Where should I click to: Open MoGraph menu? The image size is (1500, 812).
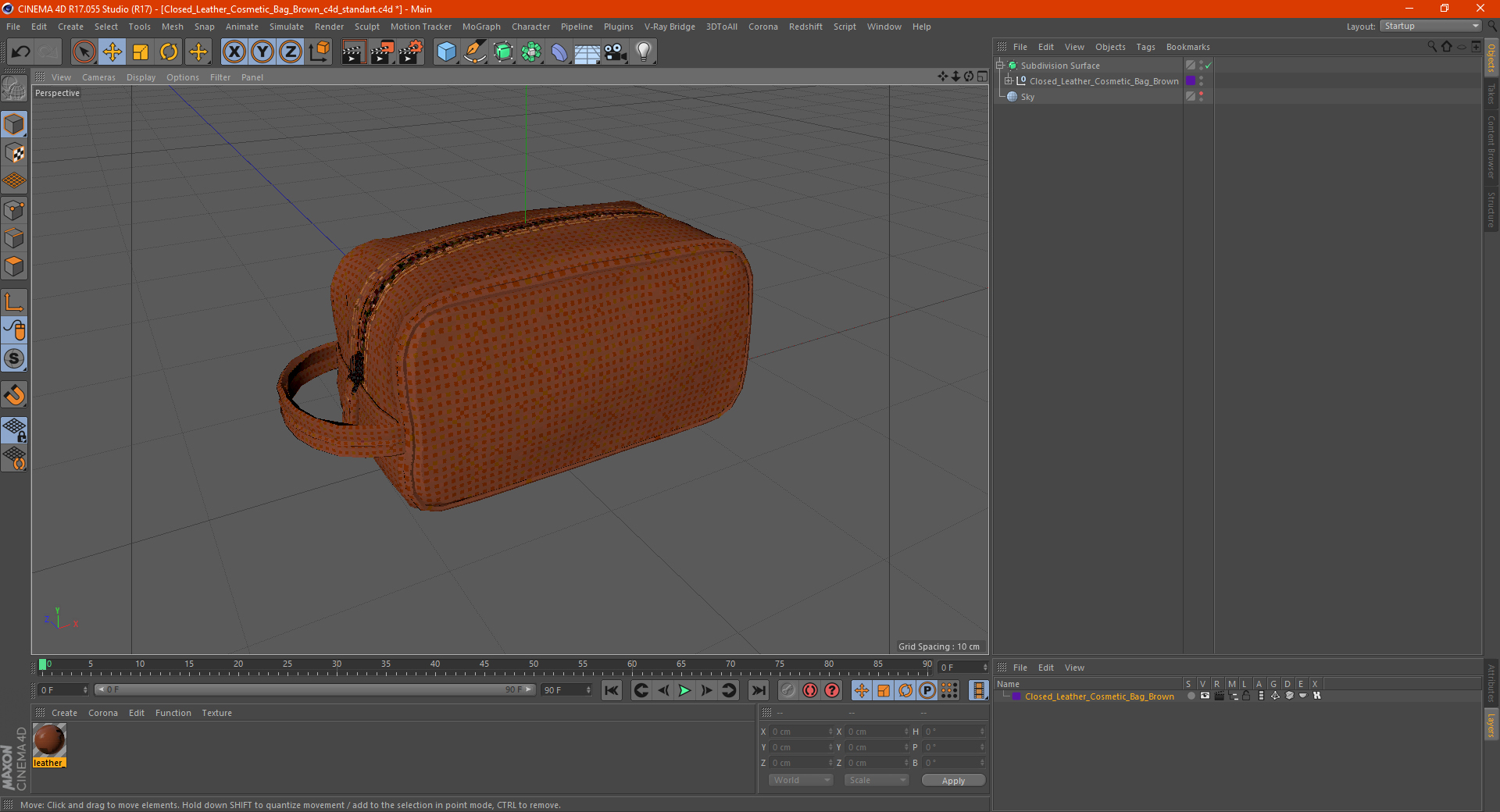coord(481,27)
